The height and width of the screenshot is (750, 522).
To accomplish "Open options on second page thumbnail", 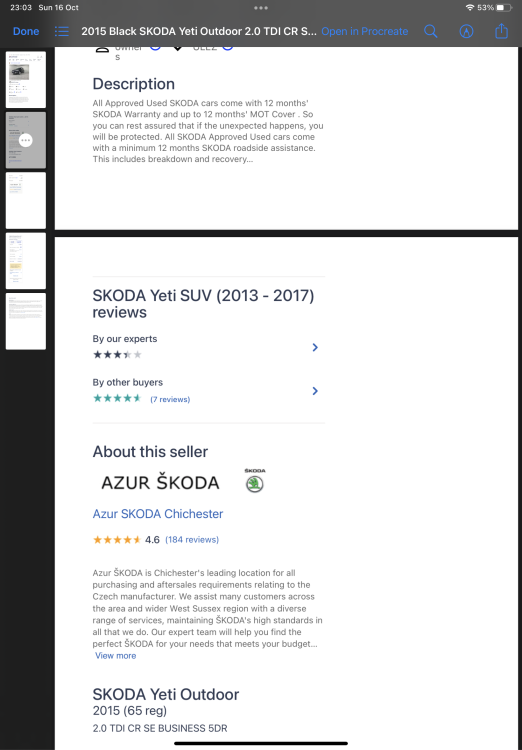I will click(26, 140).
